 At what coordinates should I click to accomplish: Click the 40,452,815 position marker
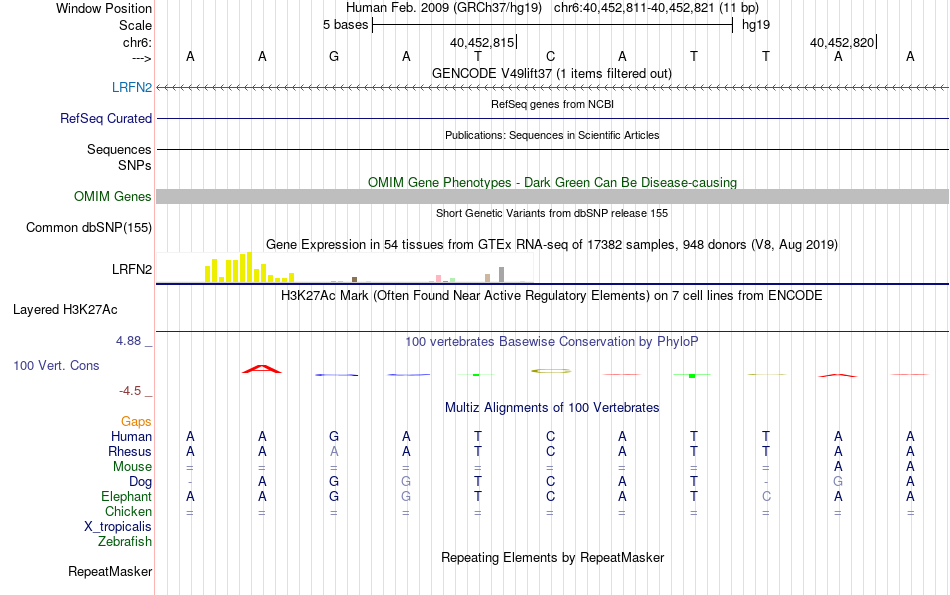[x=482, y=42]
